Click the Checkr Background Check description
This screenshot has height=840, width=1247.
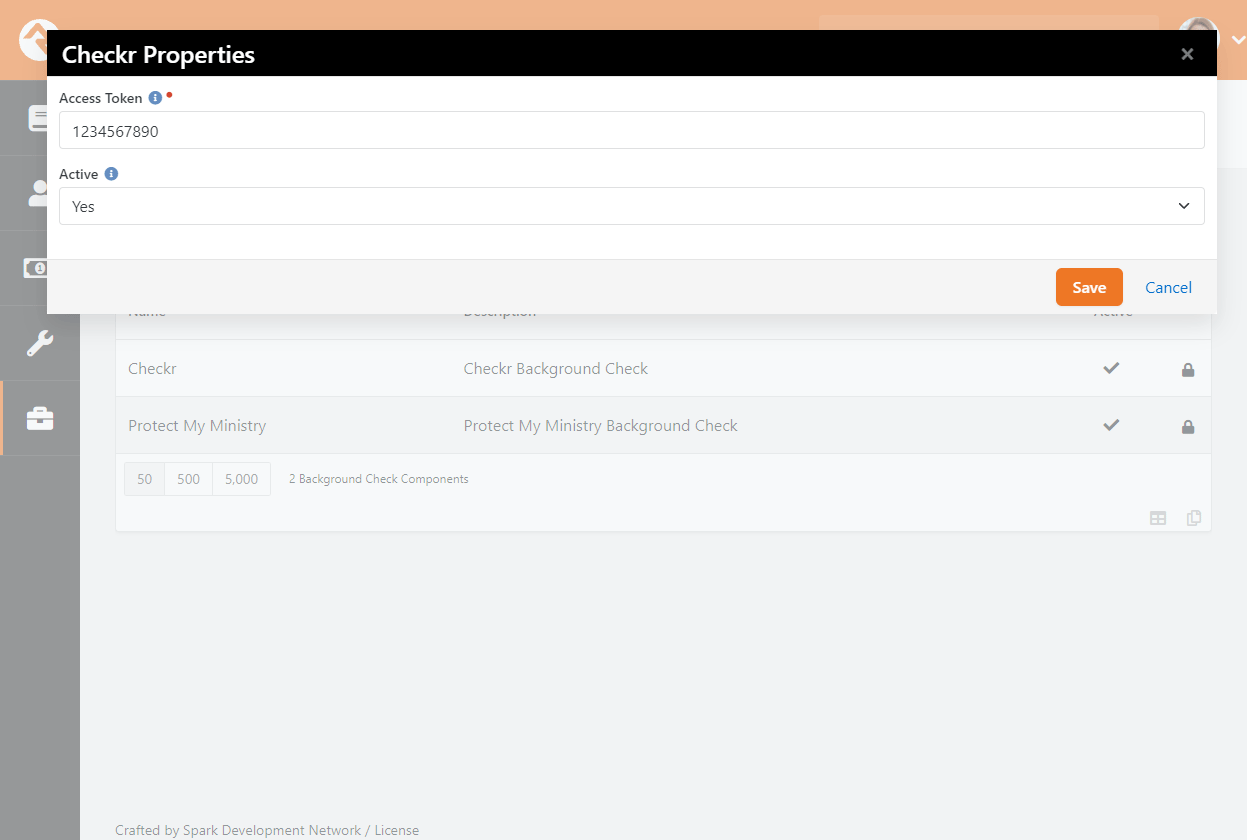pos(556,369)
